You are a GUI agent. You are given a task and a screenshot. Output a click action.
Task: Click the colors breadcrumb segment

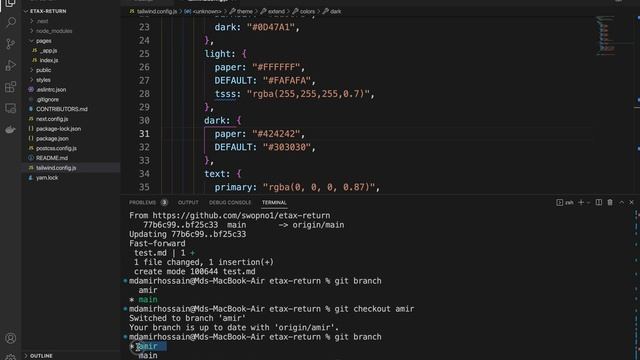click(x=307, y=11)
